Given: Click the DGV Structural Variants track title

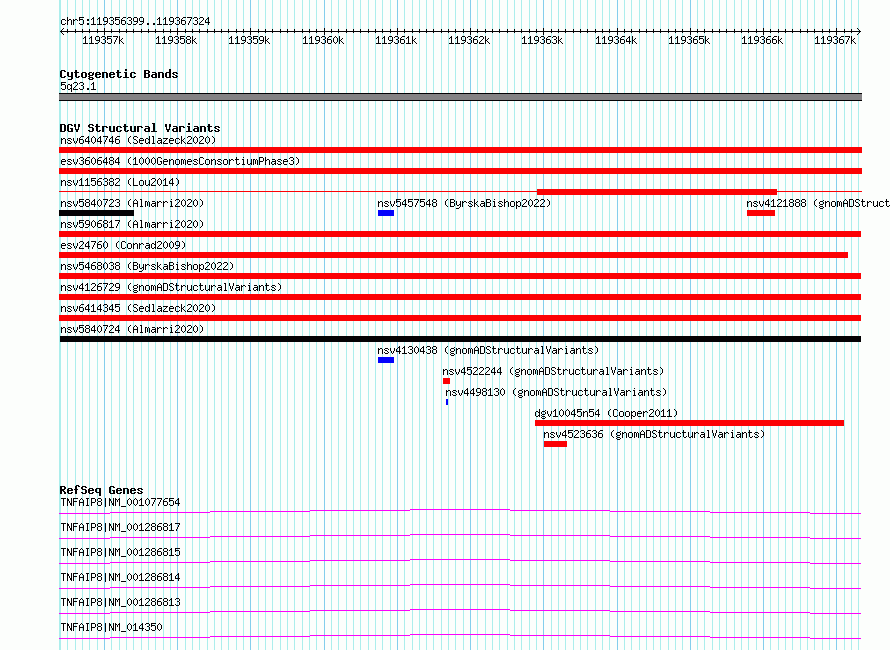Looking at the screenshot, I should [140, 128].
